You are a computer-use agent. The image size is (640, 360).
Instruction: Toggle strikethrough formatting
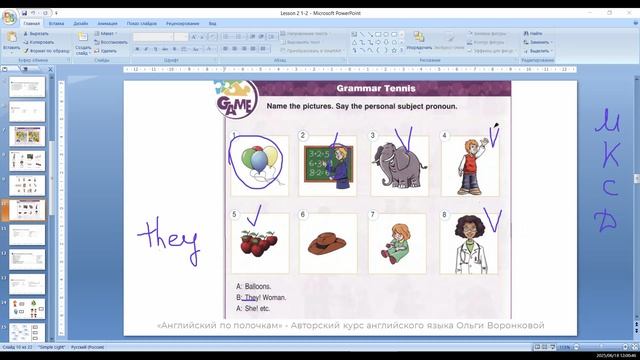click(x=165, y=49)
